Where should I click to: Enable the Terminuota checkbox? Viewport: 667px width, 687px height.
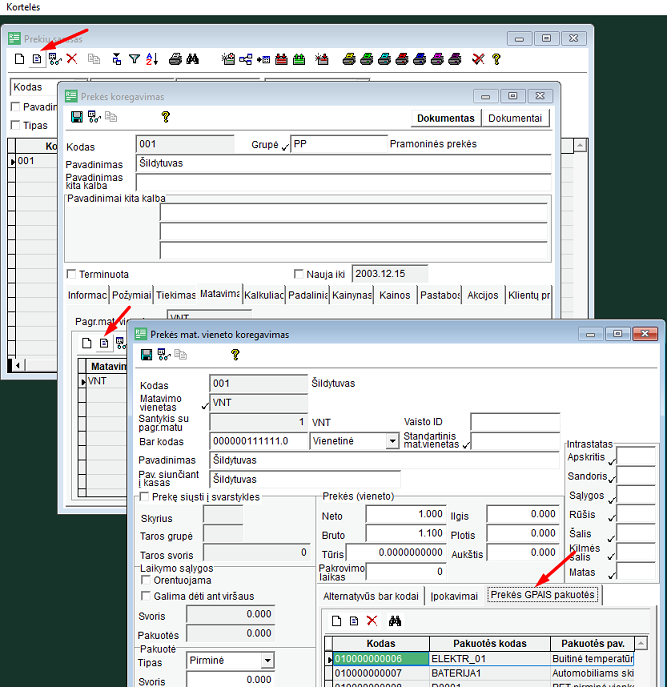pos(71,274)
